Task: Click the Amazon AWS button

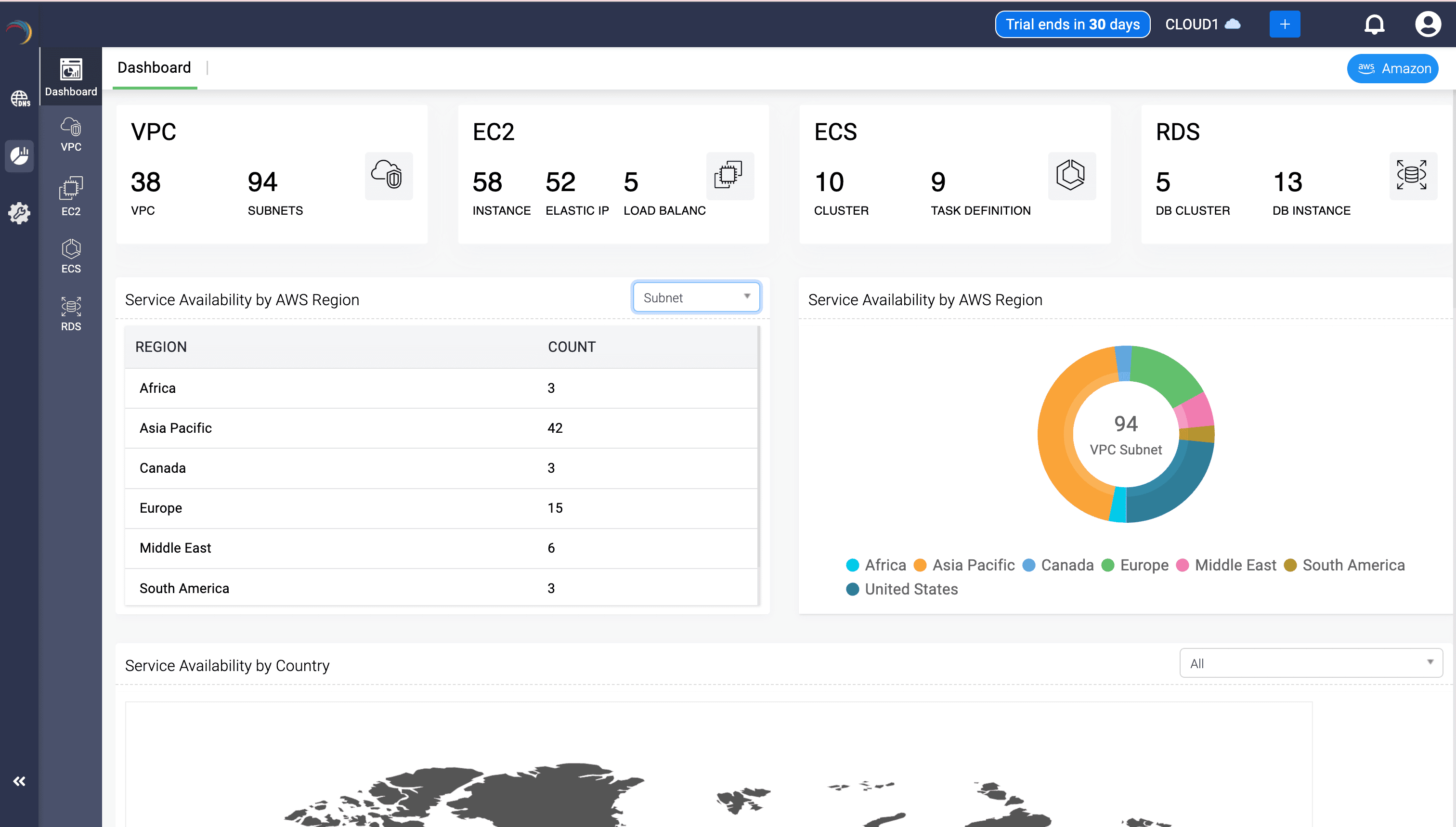Action: pos(1392,68)
